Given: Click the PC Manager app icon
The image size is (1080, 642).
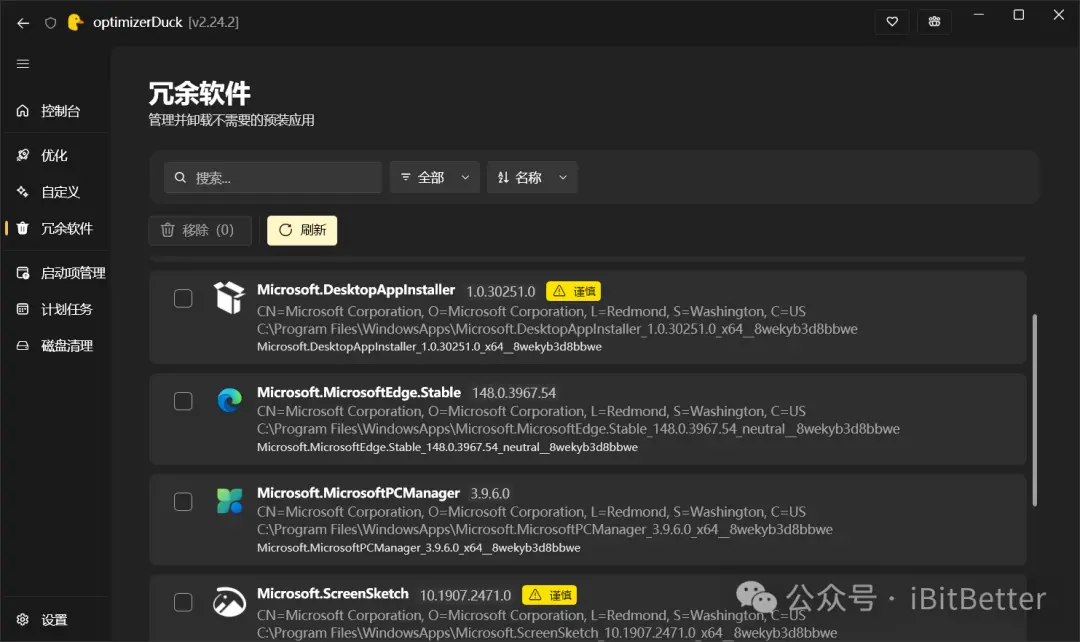Looking at the screenshot, I should click(x=229, y=501).
